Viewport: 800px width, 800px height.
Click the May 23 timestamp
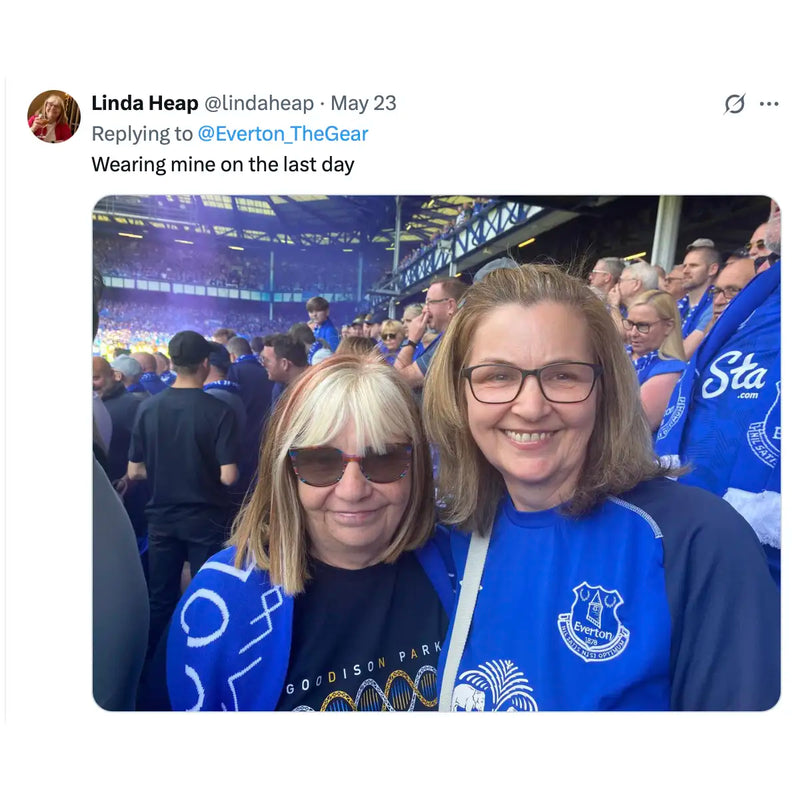[x=363, y=103]
